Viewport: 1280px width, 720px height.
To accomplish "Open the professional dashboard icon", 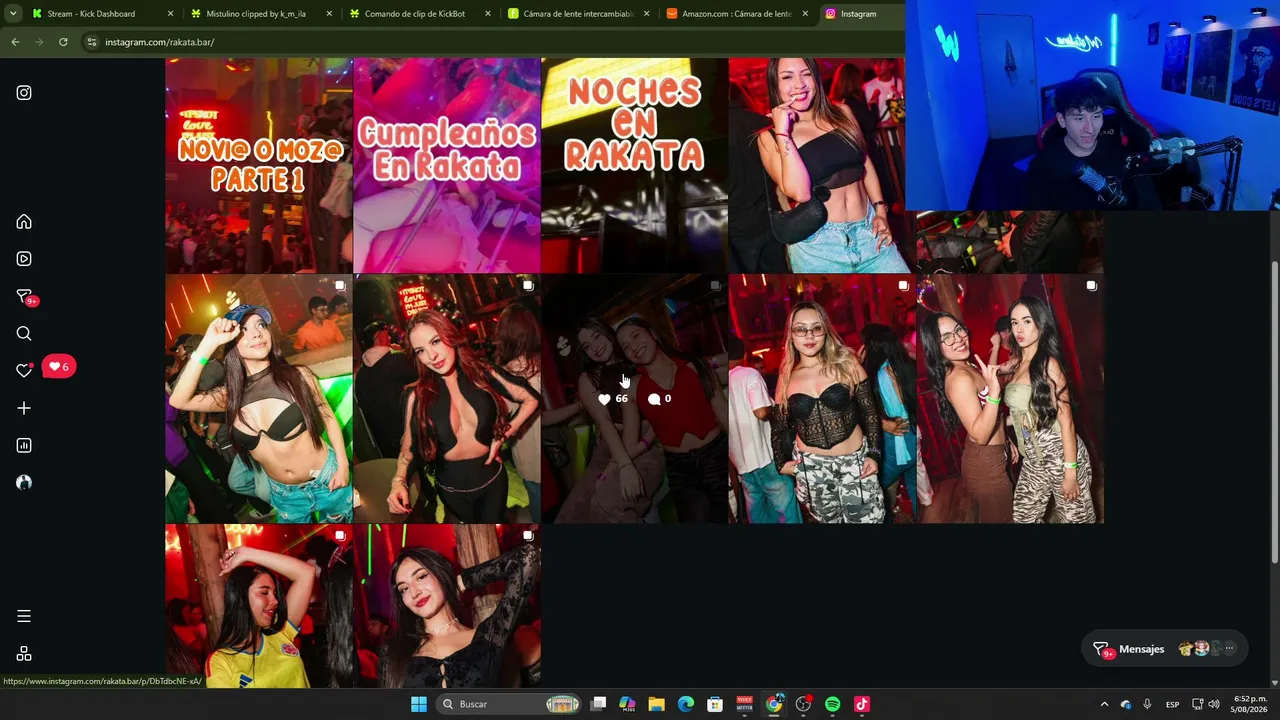I will pyautogui.click(x=24, y=445).
